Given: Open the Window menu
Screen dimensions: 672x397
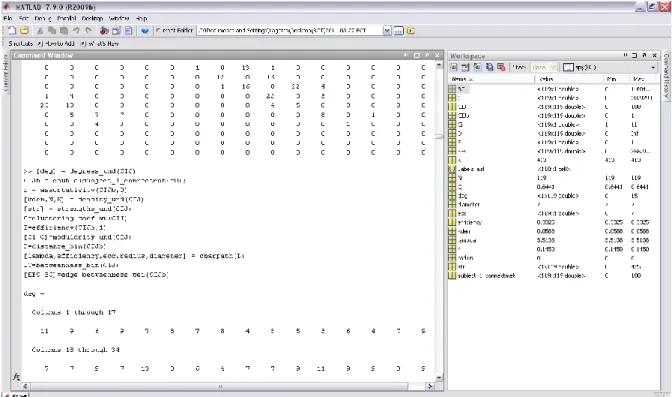Looking at the screenshot, I should 119,18.
